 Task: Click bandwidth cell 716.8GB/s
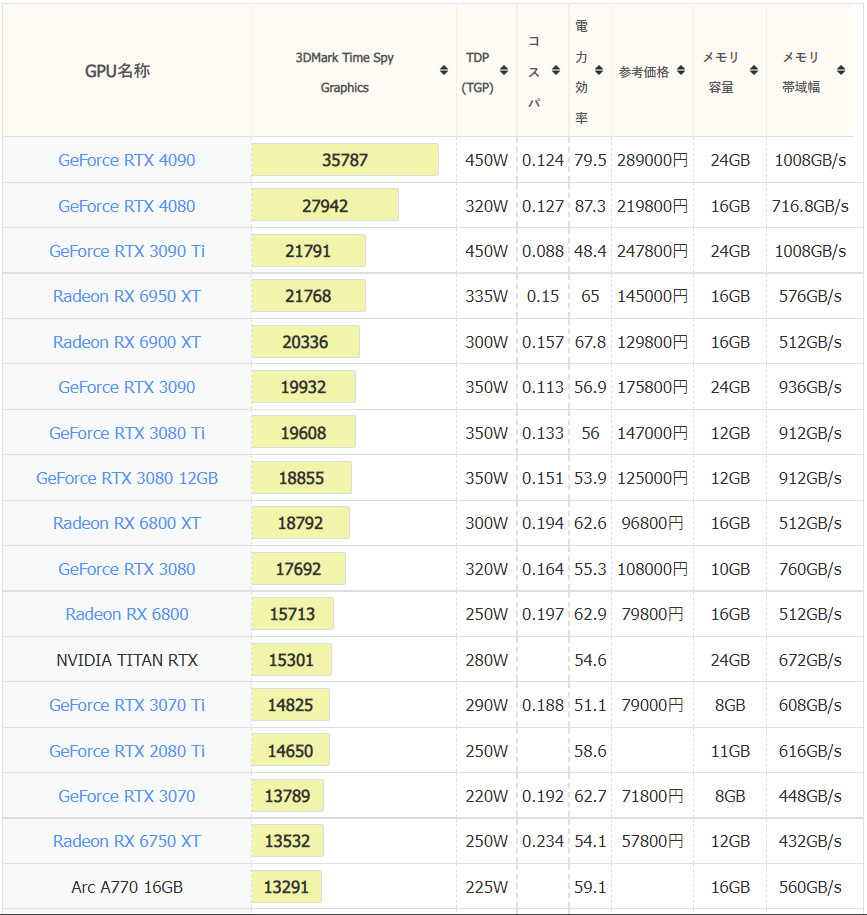(x=810, y=206)
